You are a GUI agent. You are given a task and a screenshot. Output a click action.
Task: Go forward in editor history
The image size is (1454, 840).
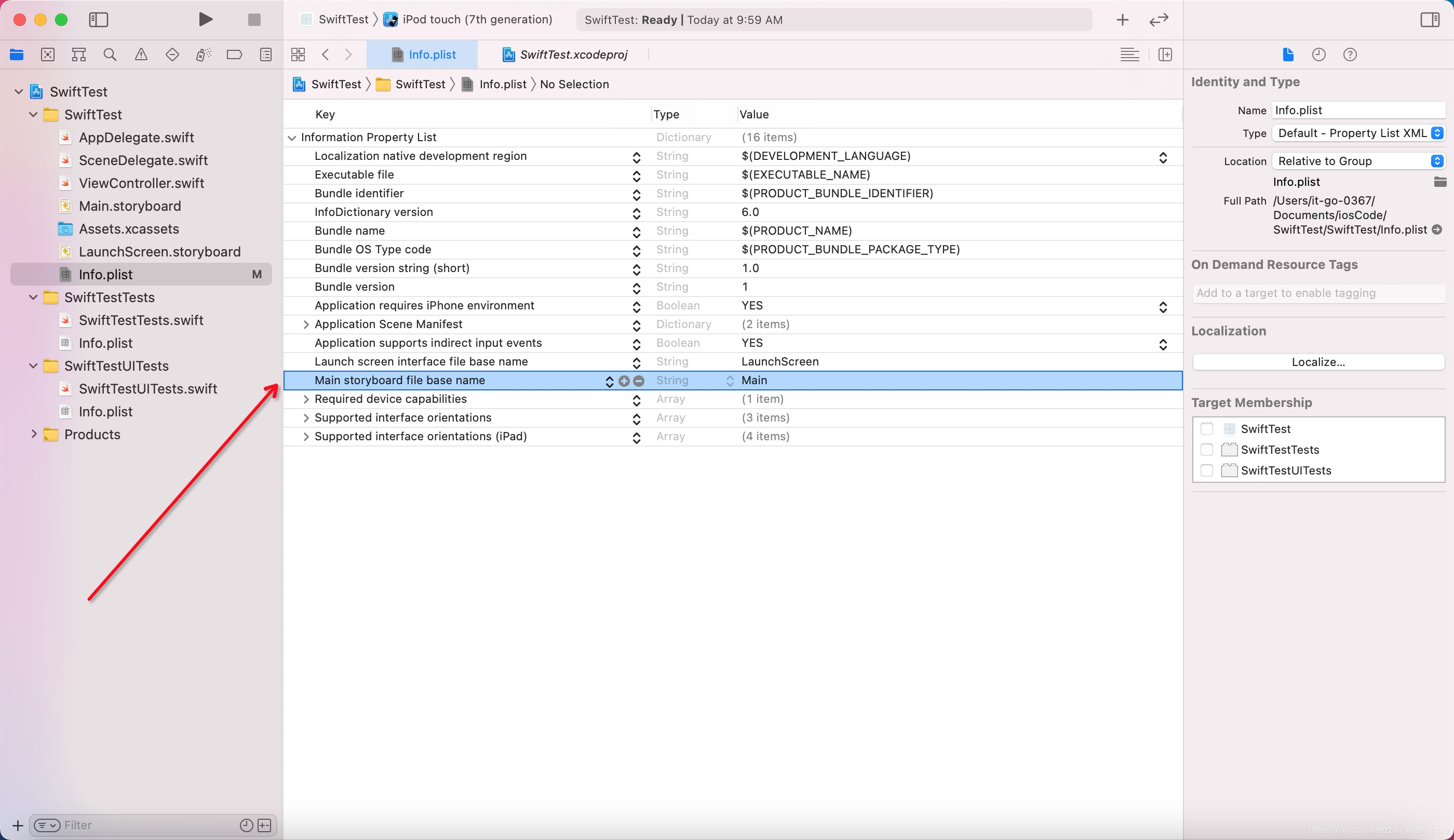point(348,55)
